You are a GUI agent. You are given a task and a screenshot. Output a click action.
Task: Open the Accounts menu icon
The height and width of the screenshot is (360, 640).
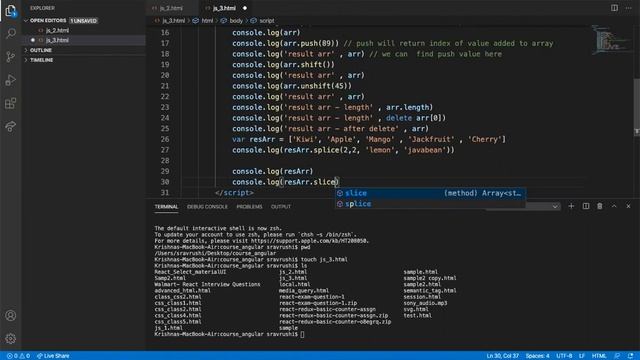(11, 316)
